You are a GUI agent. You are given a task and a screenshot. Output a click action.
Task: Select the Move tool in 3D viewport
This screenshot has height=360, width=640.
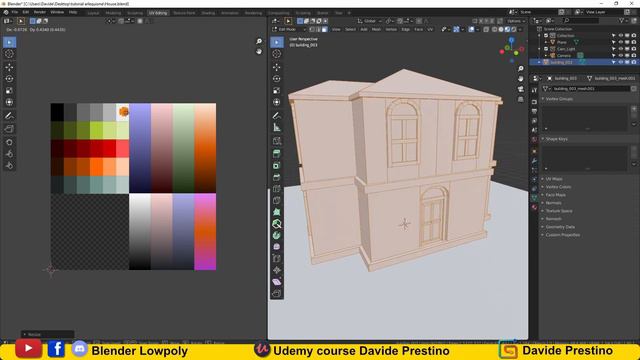coord(277,67)
